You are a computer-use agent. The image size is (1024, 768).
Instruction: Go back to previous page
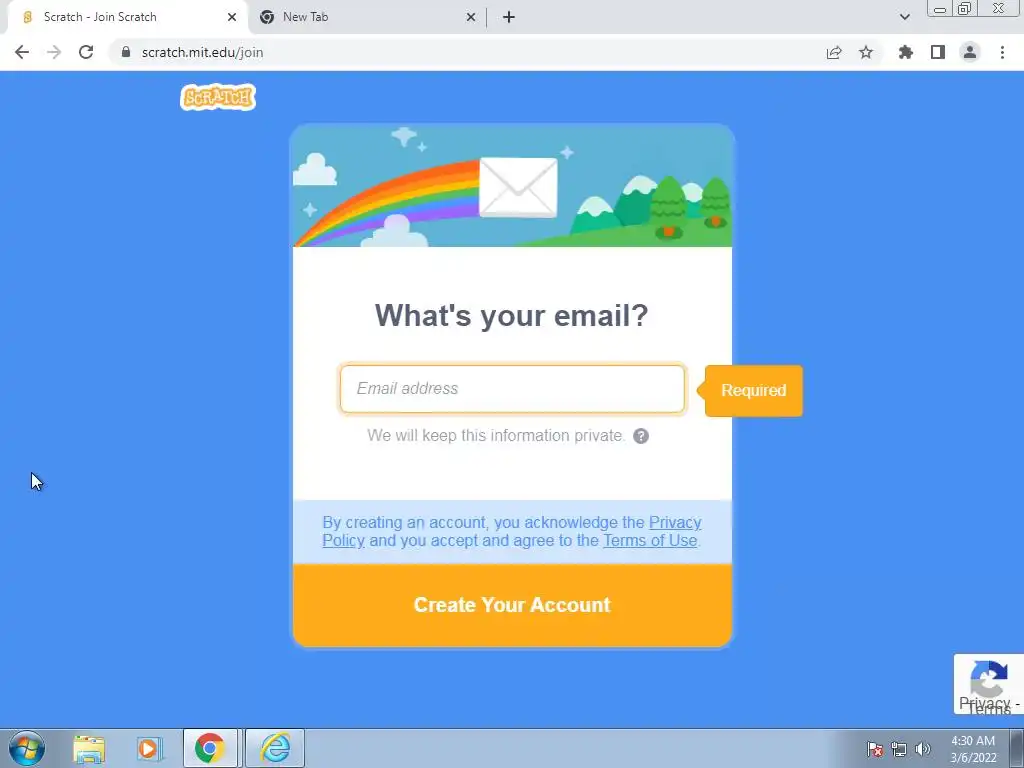[22, 52]
